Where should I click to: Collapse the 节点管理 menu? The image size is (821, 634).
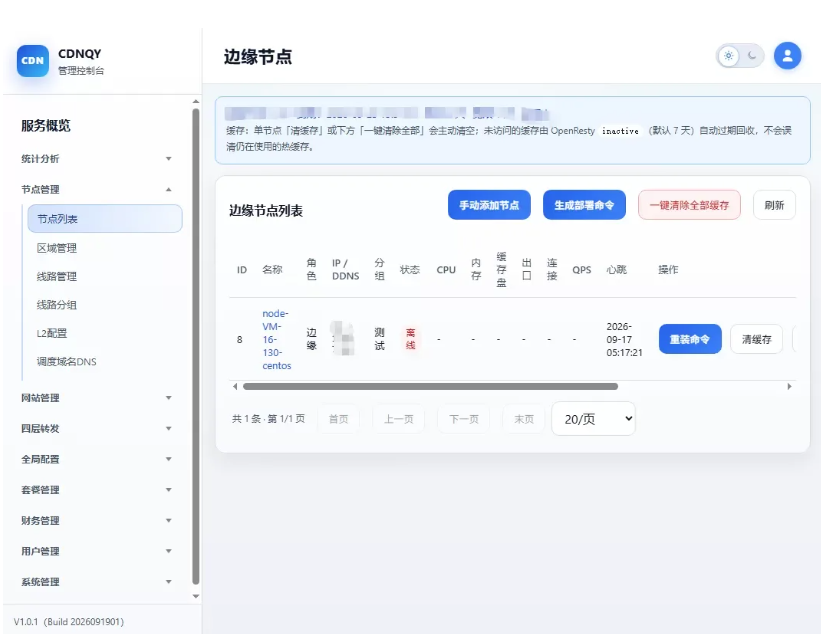[x=96, y=190]
